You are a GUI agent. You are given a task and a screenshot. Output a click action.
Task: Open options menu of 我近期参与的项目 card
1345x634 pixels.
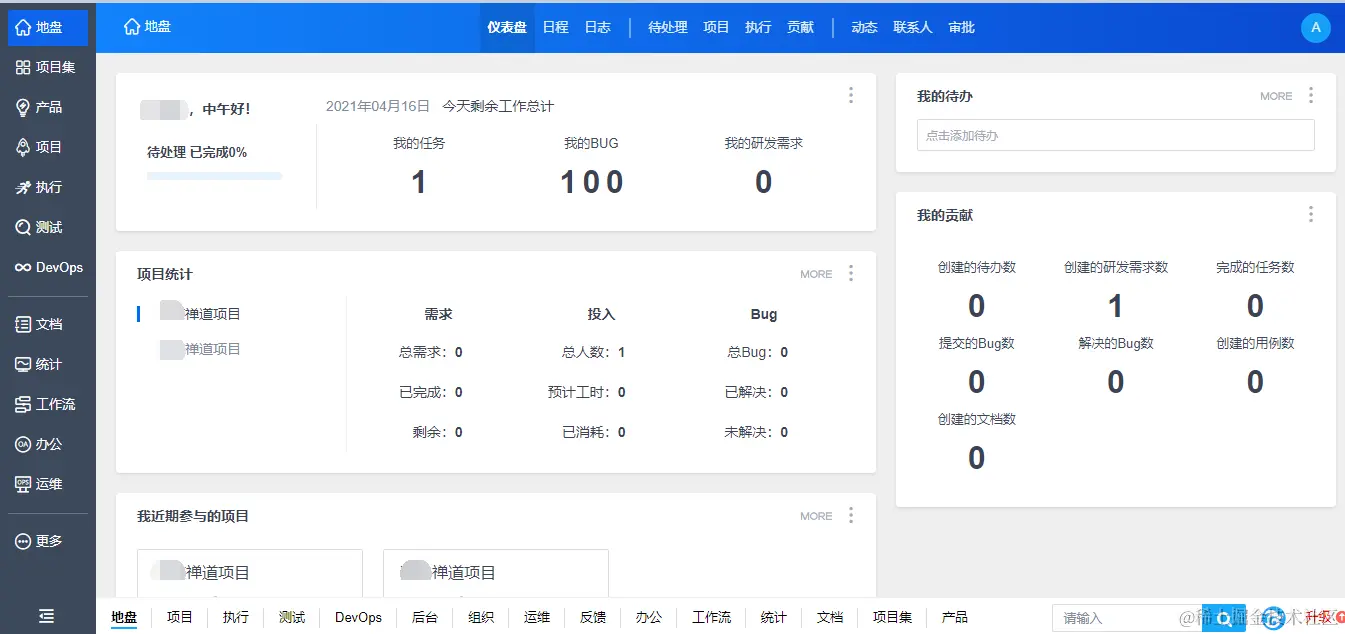(851, 515)
